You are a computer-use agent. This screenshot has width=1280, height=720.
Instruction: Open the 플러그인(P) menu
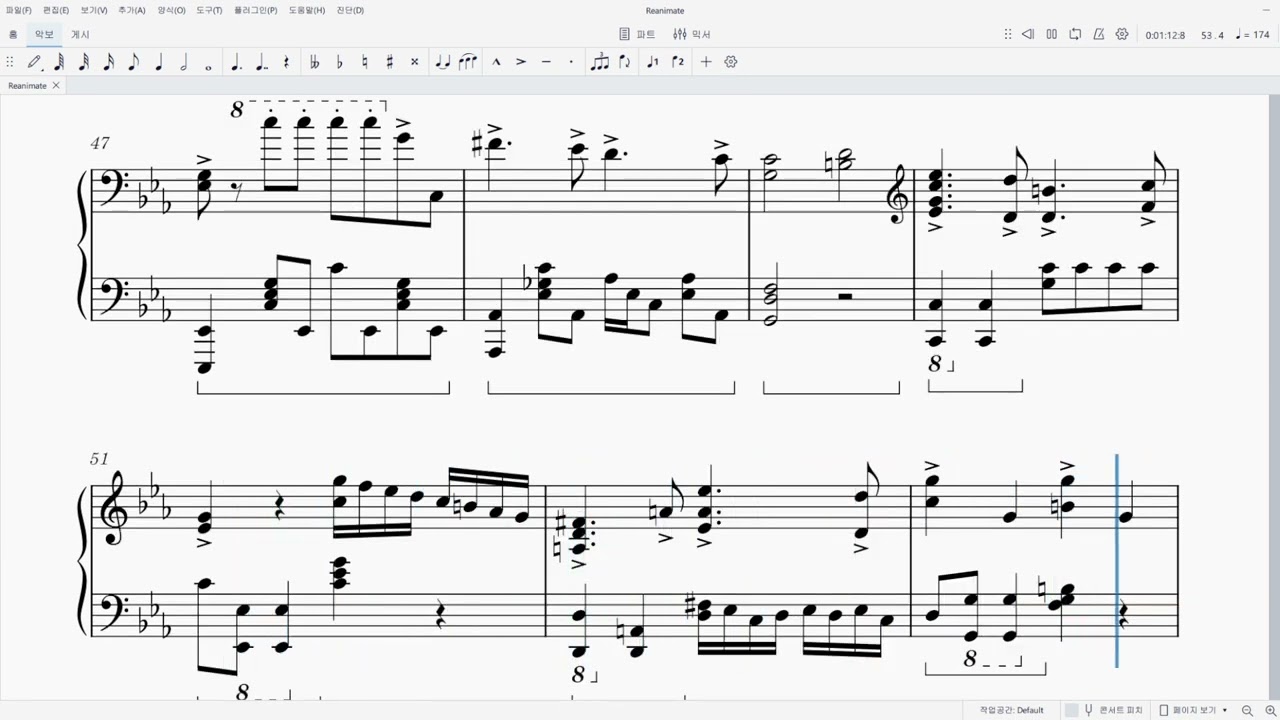click(256, 10)
